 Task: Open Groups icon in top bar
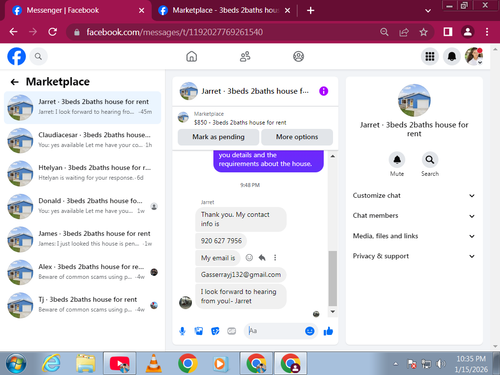coord(298,57)
